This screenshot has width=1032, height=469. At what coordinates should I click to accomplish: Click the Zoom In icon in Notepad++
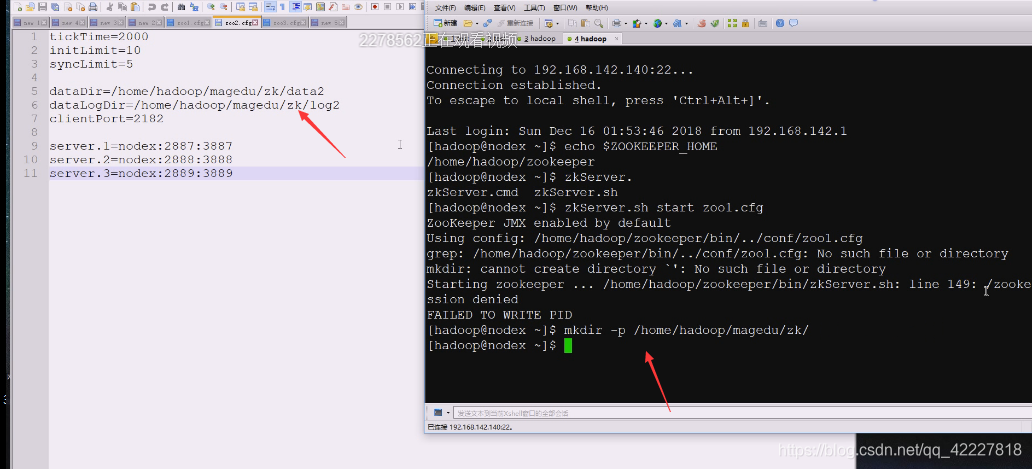211,7
